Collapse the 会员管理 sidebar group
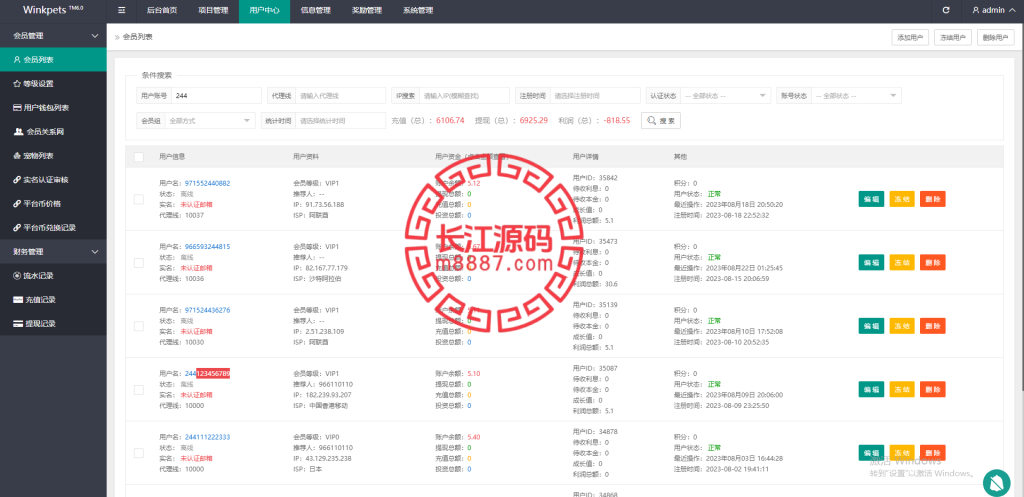1024x497 pixels. [53, 36]
